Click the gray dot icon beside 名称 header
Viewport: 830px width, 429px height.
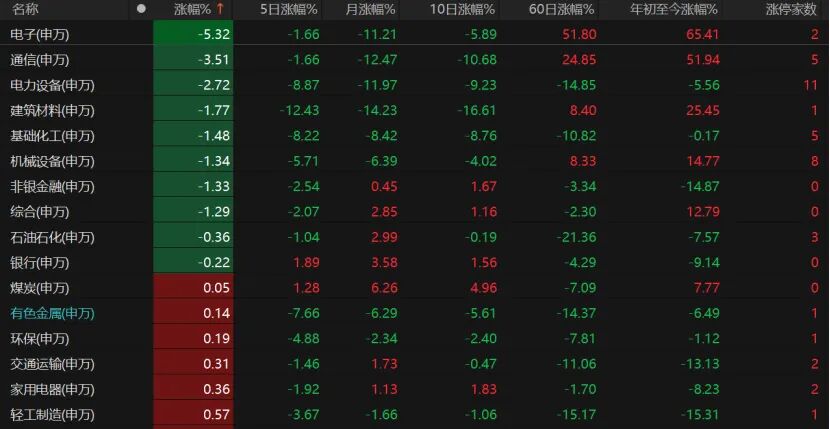point(141,9)
